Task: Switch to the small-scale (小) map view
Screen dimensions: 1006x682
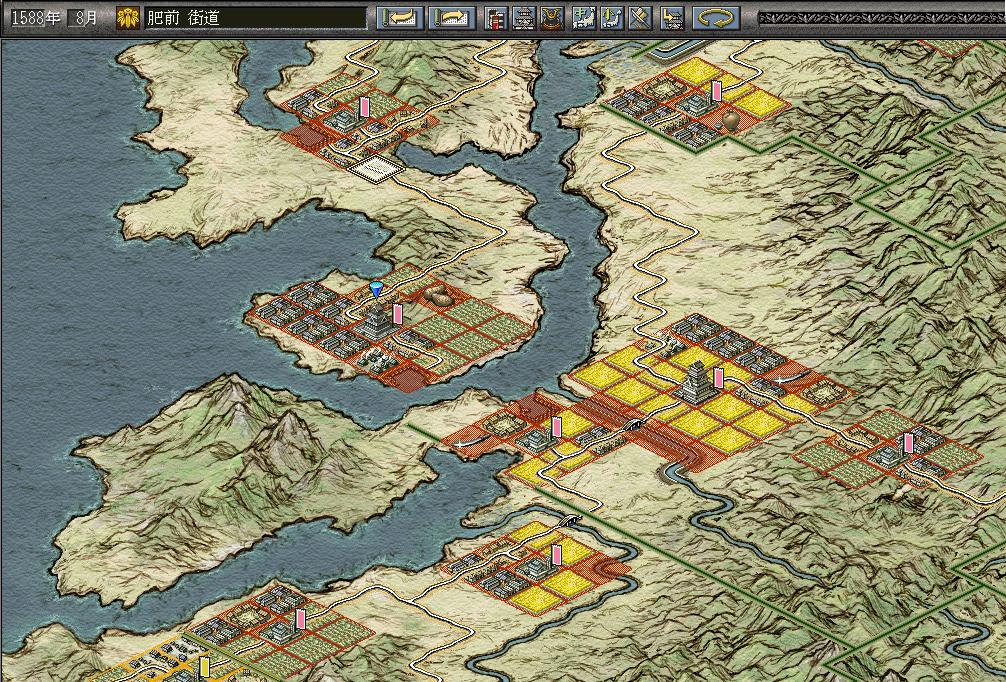Action: (x=611, y=18)
